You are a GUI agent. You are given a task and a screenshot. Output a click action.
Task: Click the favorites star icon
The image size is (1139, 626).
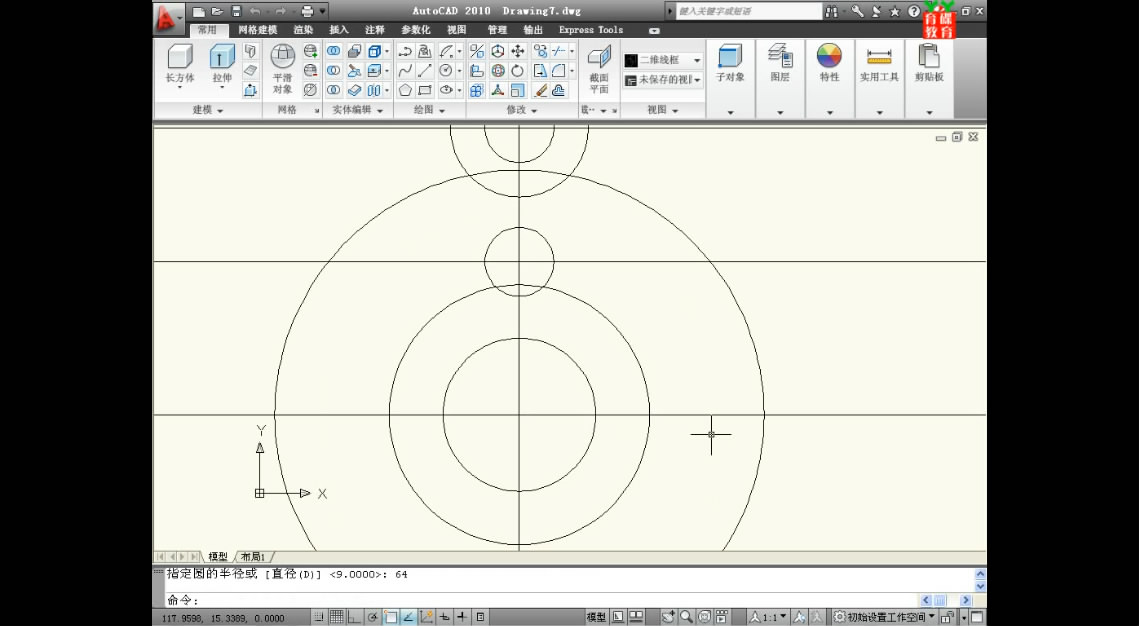tap(894, 11)
